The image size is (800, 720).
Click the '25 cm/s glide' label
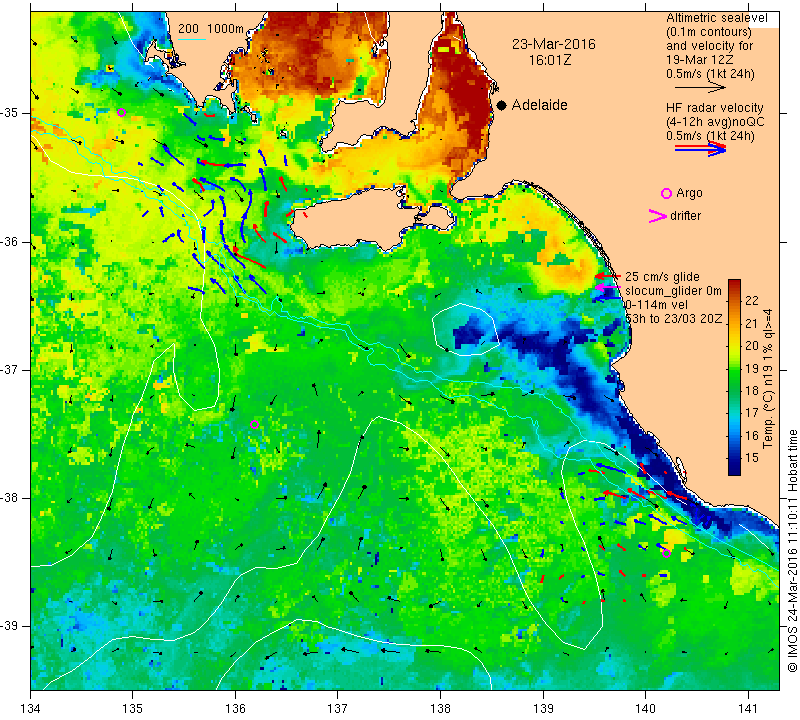[x=662, y=277]
